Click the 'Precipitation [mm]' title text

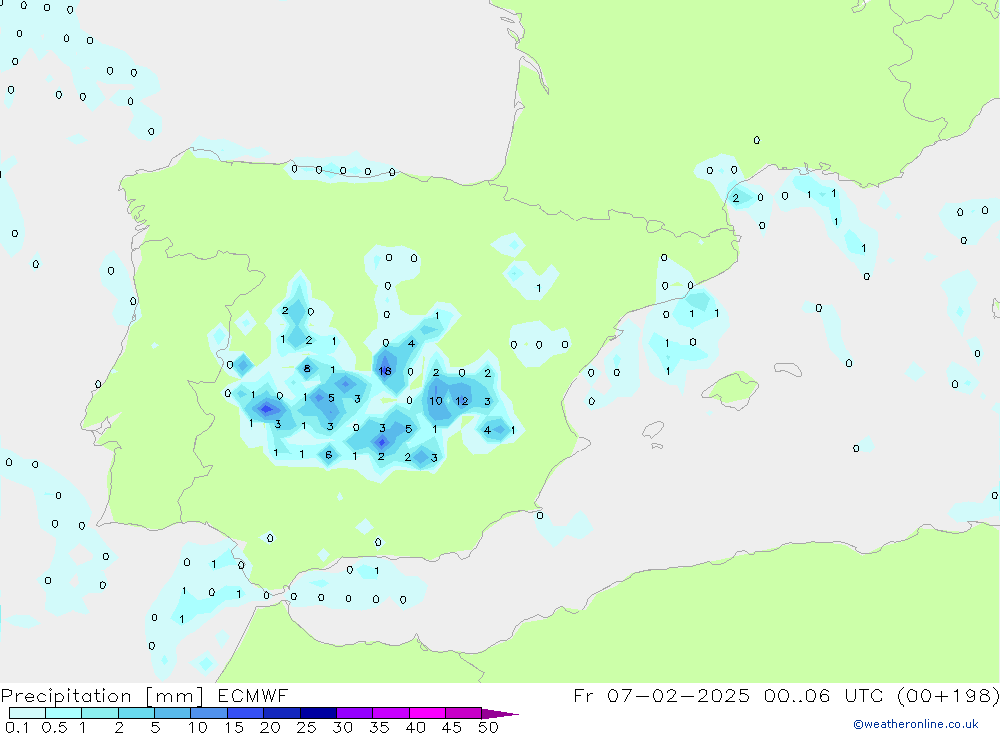click(x=102, y=696)
